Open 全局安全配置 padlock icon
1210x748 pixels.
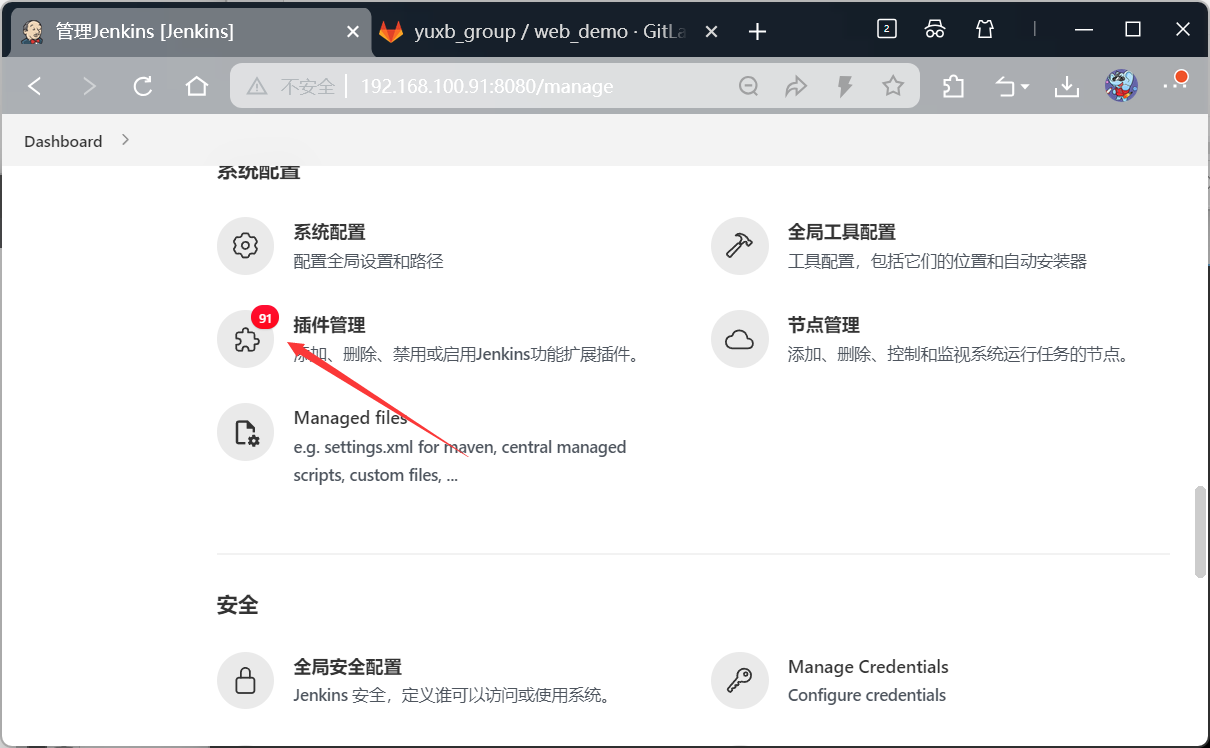click(245, 681)
